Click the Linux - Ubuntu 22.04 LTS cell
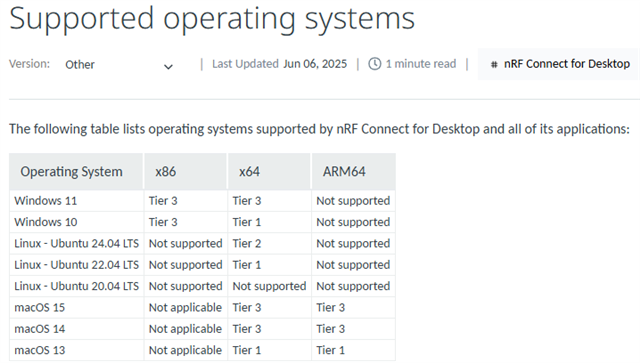Image resolution: width=640 pixels, height=363 pixels. [76, 265]
